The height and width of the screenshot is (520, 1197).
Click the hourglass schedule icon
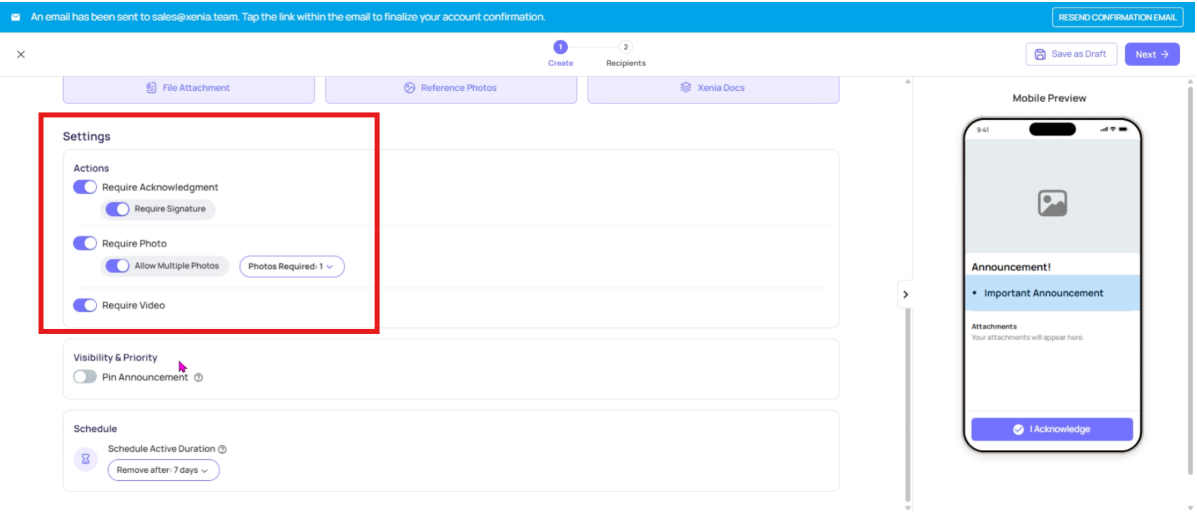pos(85,459)
